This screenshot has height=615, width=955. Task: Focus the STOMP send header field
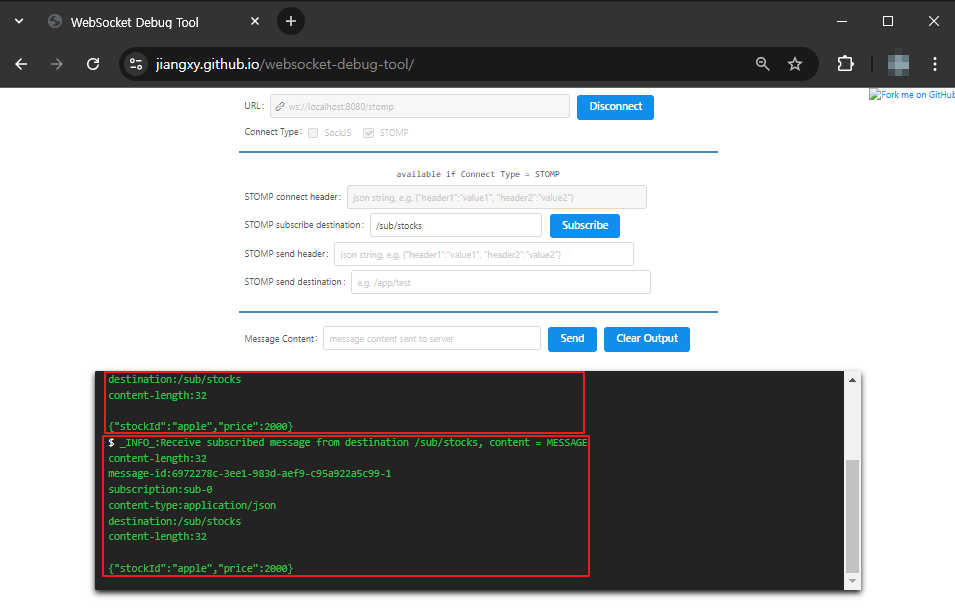point(484,254)
